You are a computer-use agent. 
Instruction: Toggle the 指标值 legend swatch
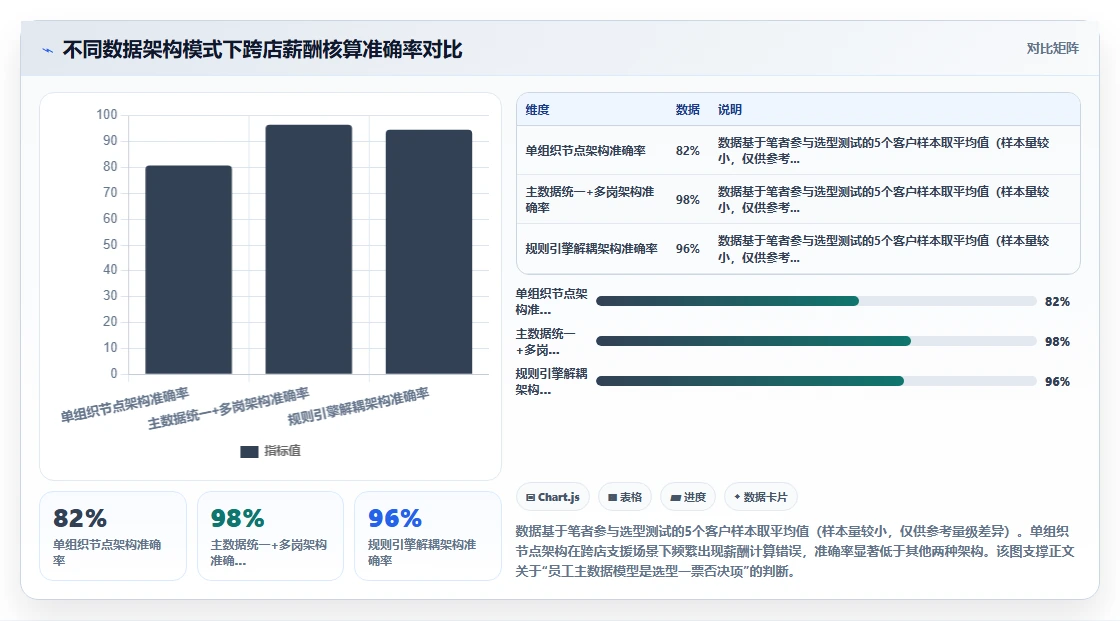(249, 452)
